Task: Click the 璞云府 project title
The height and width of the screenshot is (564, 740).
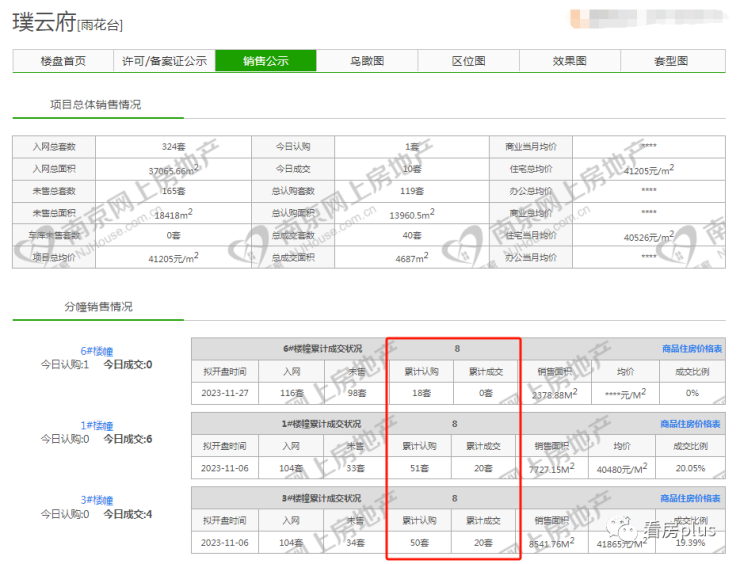Action: [x=44, y=22]
